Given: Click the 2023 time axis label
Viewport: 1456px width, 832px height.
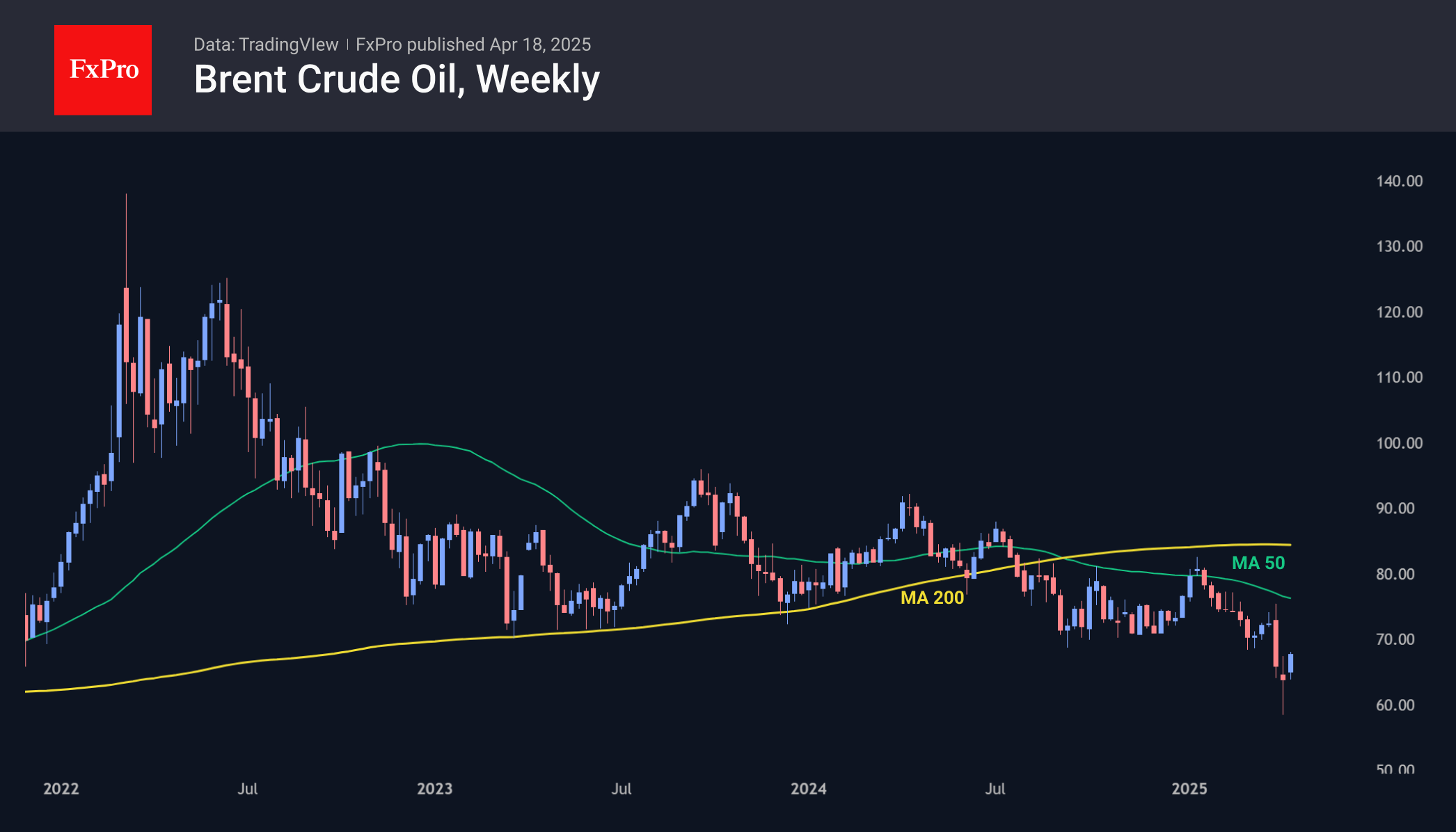Looking at the screenshot, I should [434, 789].
